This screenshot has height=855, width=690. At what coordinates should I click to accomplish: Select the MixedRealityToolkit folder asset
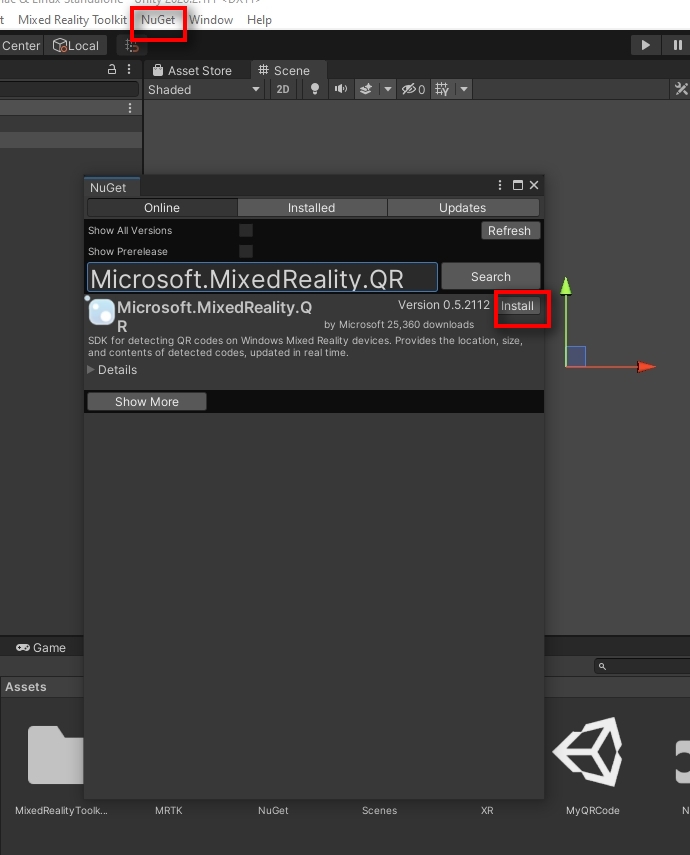tap(56, 755)
